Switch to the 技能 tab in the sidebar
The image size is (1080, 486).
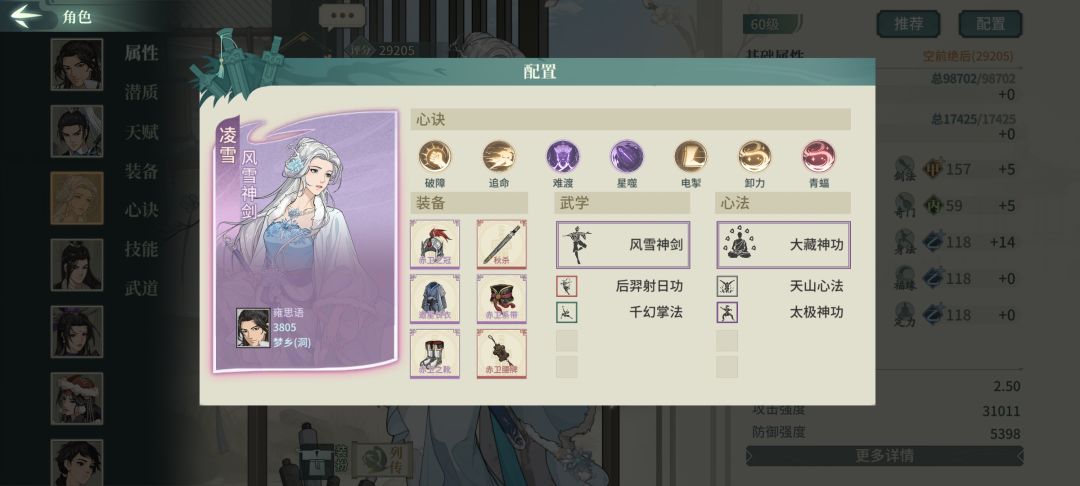(x=141, y=249)
